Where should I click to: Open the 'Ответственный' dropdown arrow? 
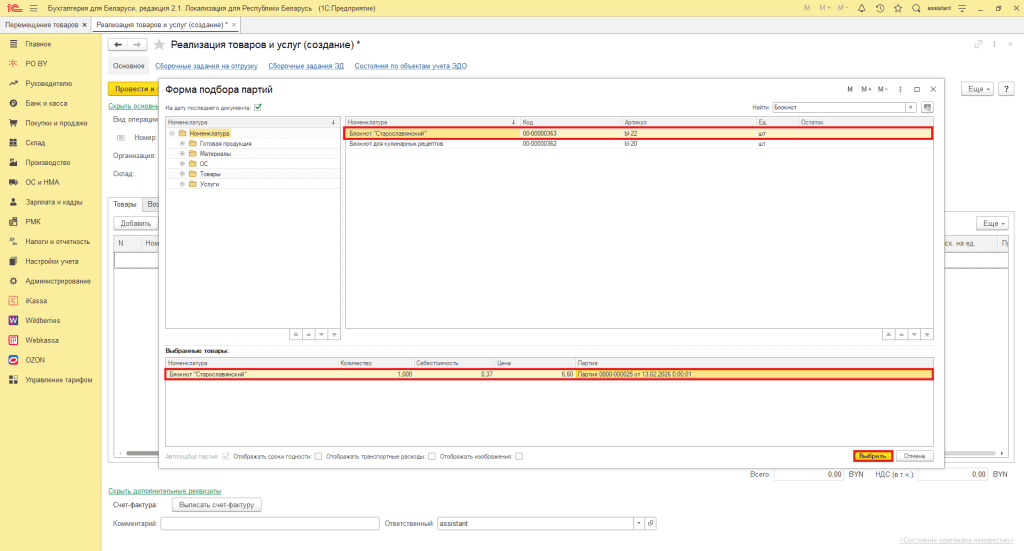pos(637,523)
